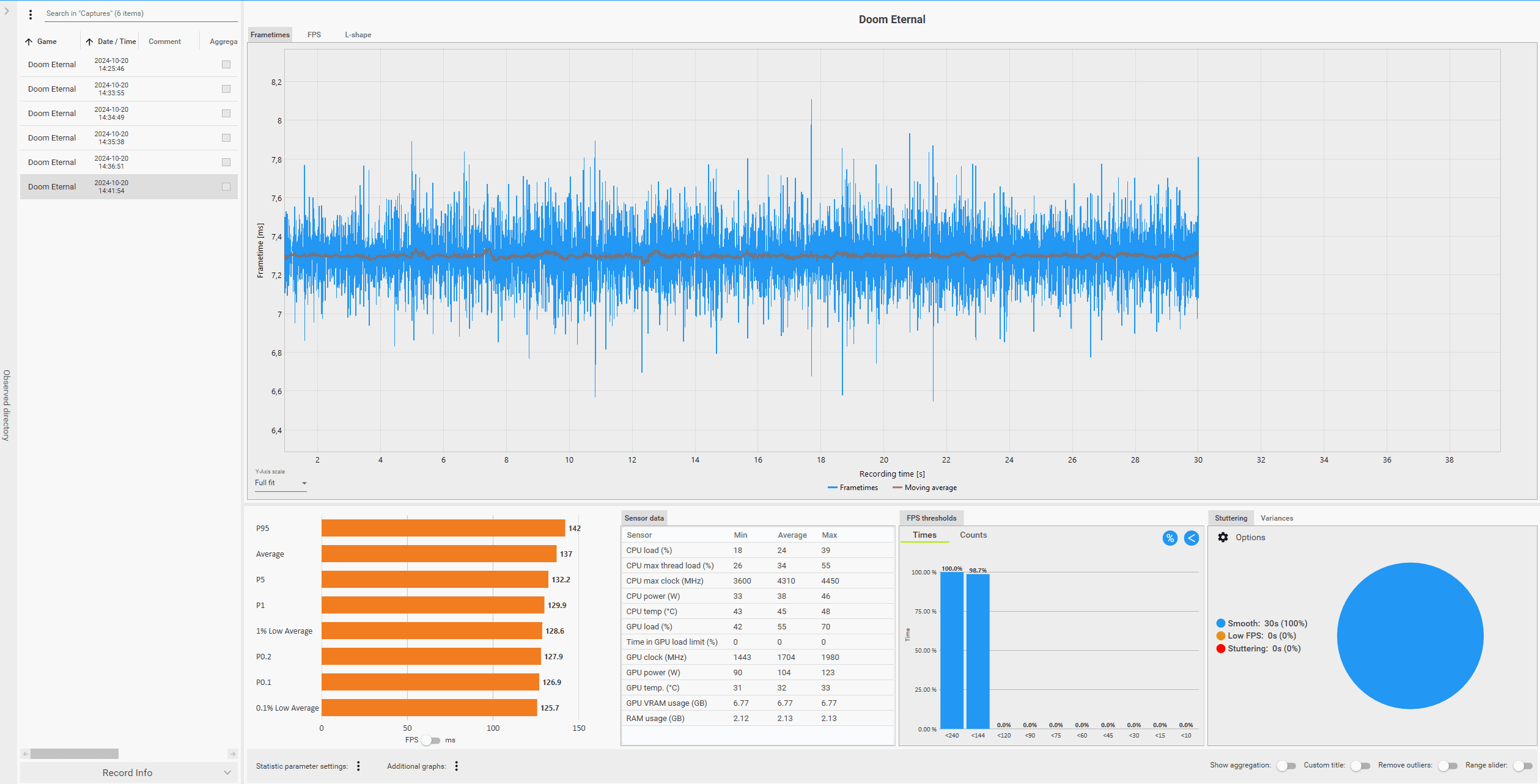Open the Y-Axis scale Full fit dropdown
The width and height of the screenshot is (1540, 784).
pos(281,483)
